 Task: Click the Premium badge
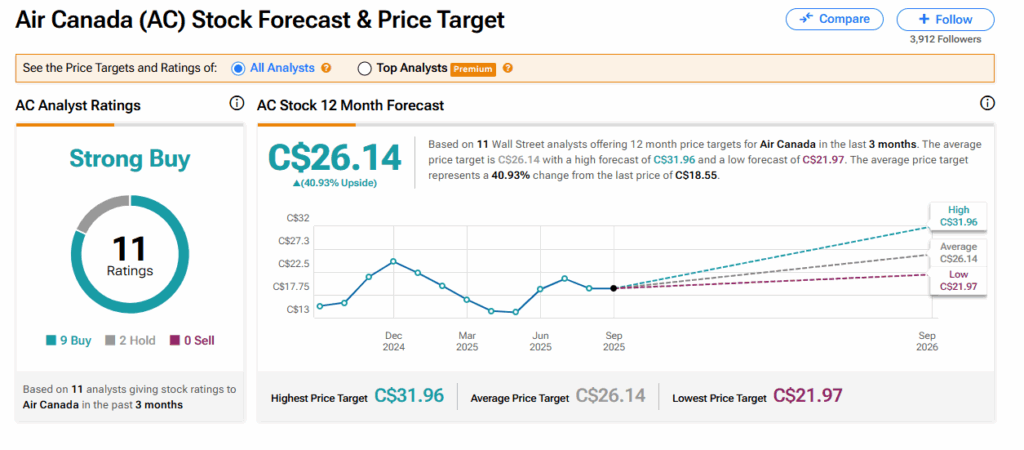point(473,69)
